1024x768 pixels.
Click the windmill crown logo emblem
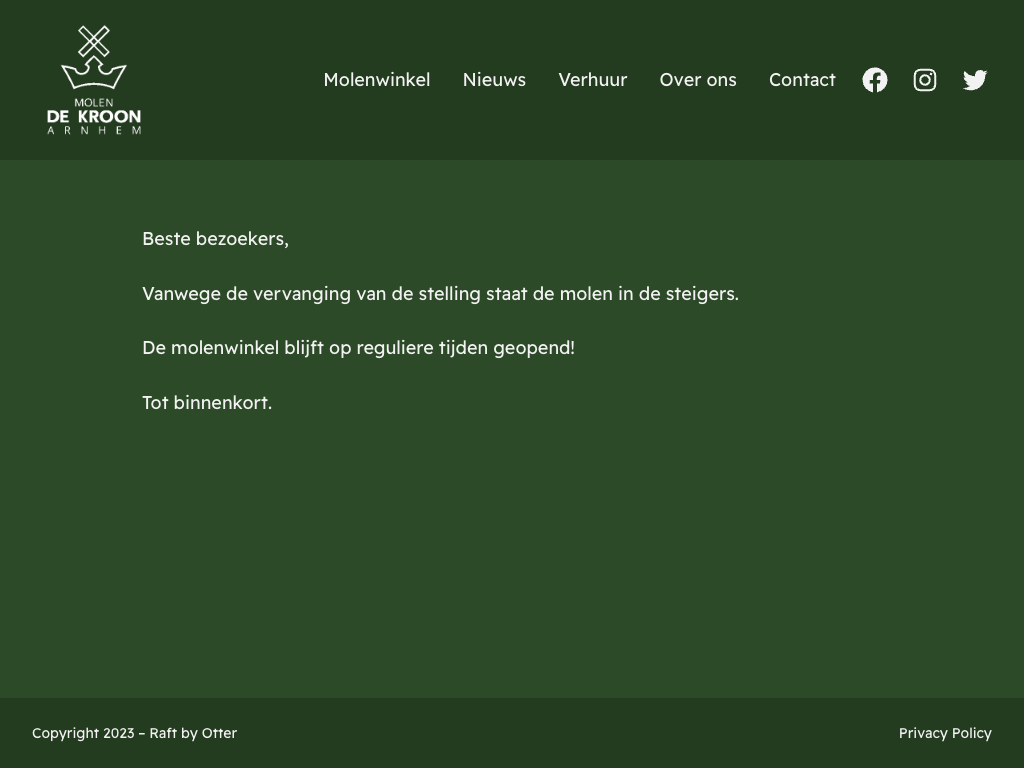pos(94,58)
